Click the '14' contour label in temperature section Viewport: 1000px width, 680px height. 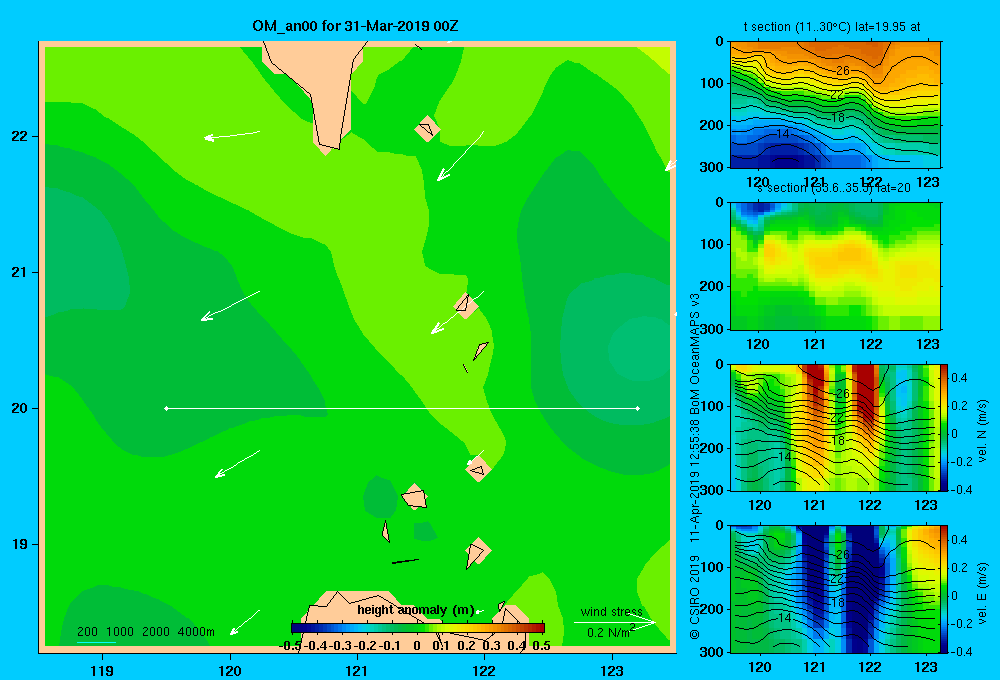click(x=783, y=134)
